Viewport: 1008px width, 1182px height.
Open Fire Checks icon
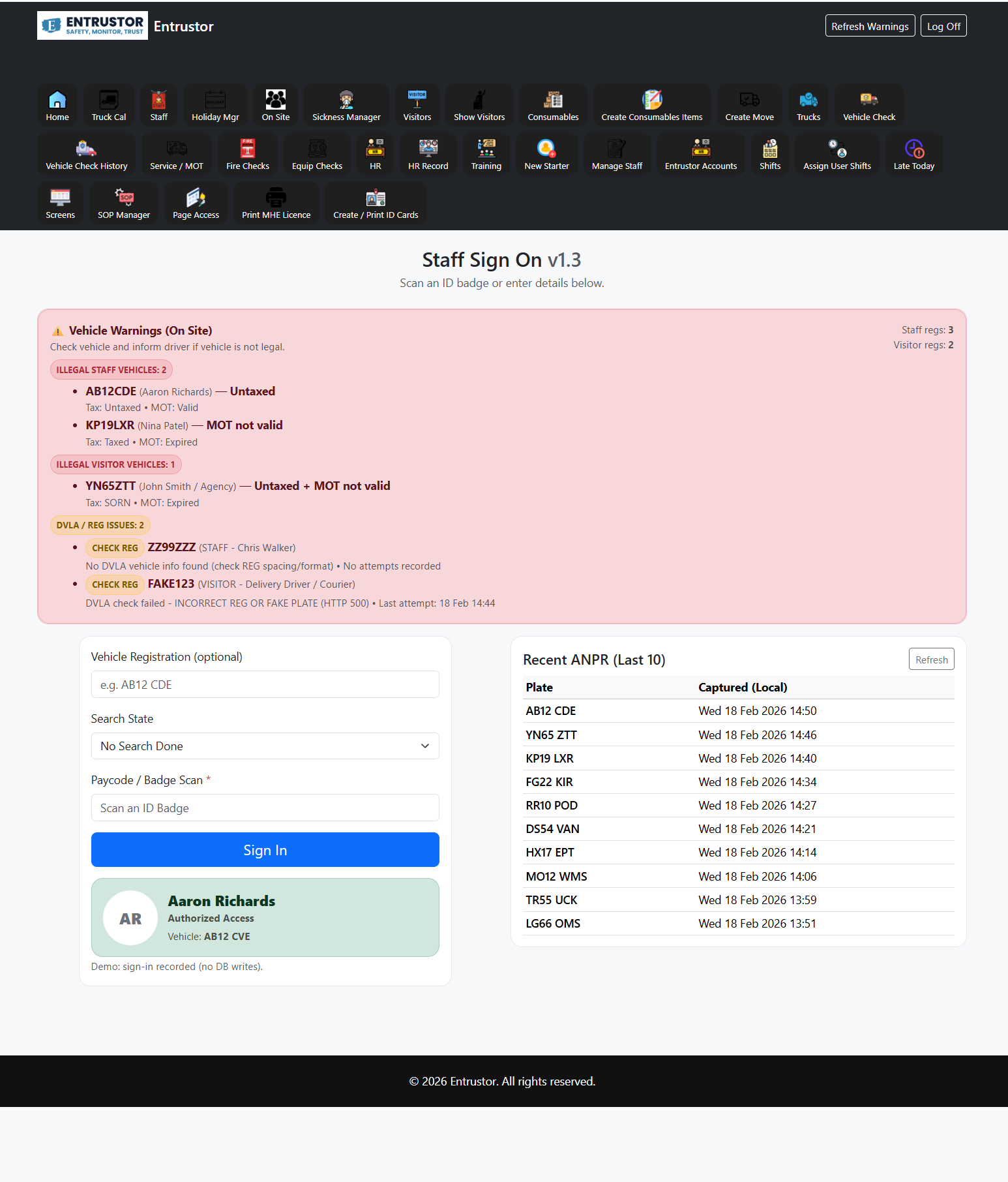point(248,154)
